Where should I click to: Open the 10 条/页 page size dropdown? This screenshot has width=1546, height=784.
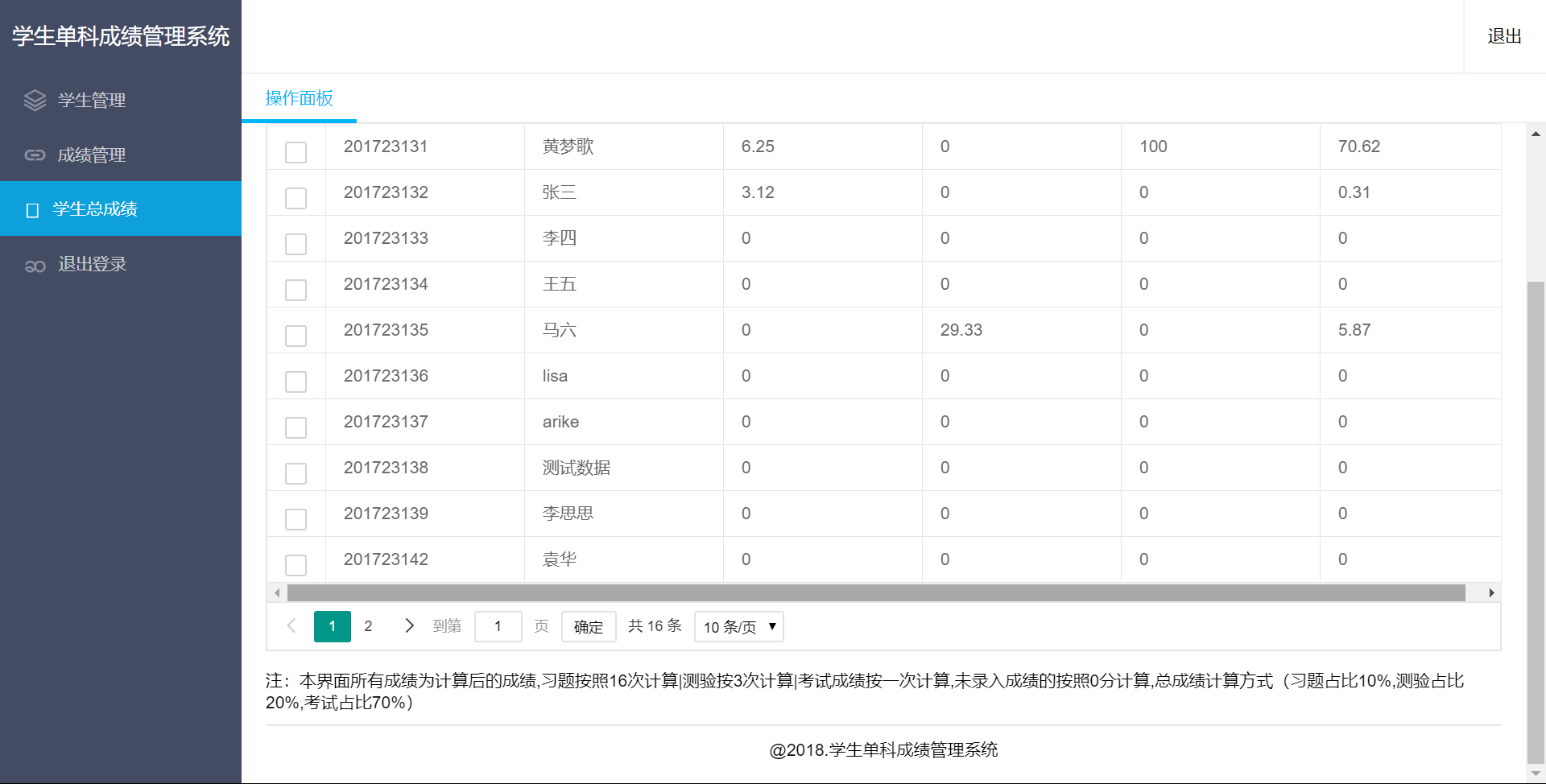(738, 627)
